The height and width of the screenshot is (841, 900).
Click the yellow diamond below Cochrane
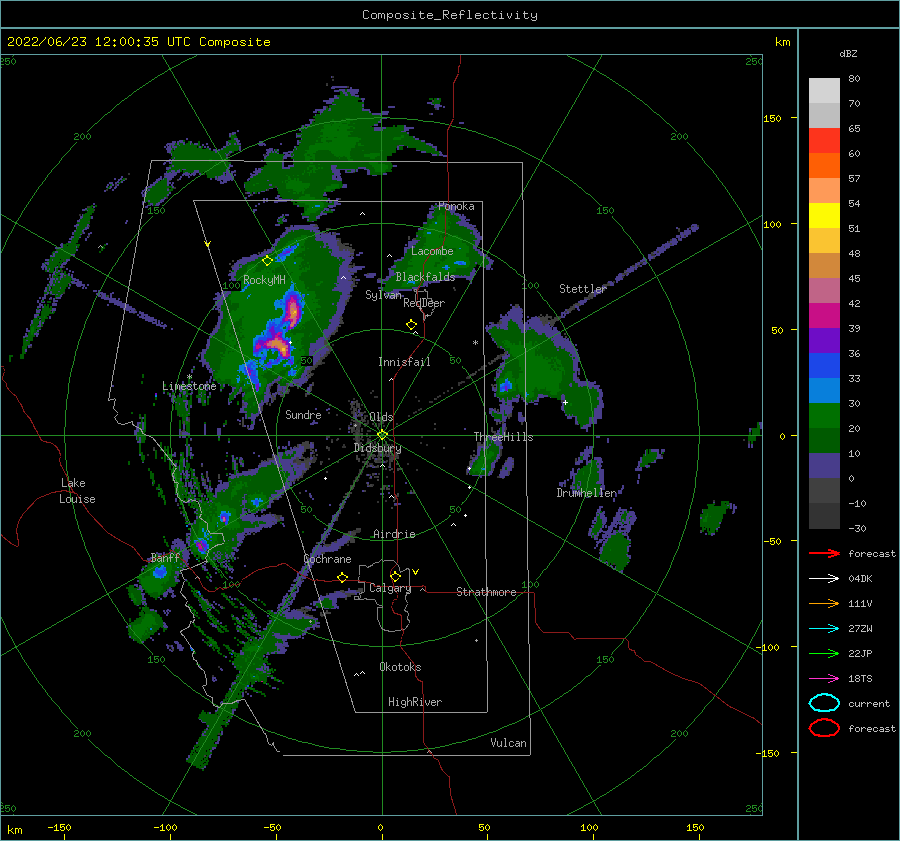click(x=342, y=577)
